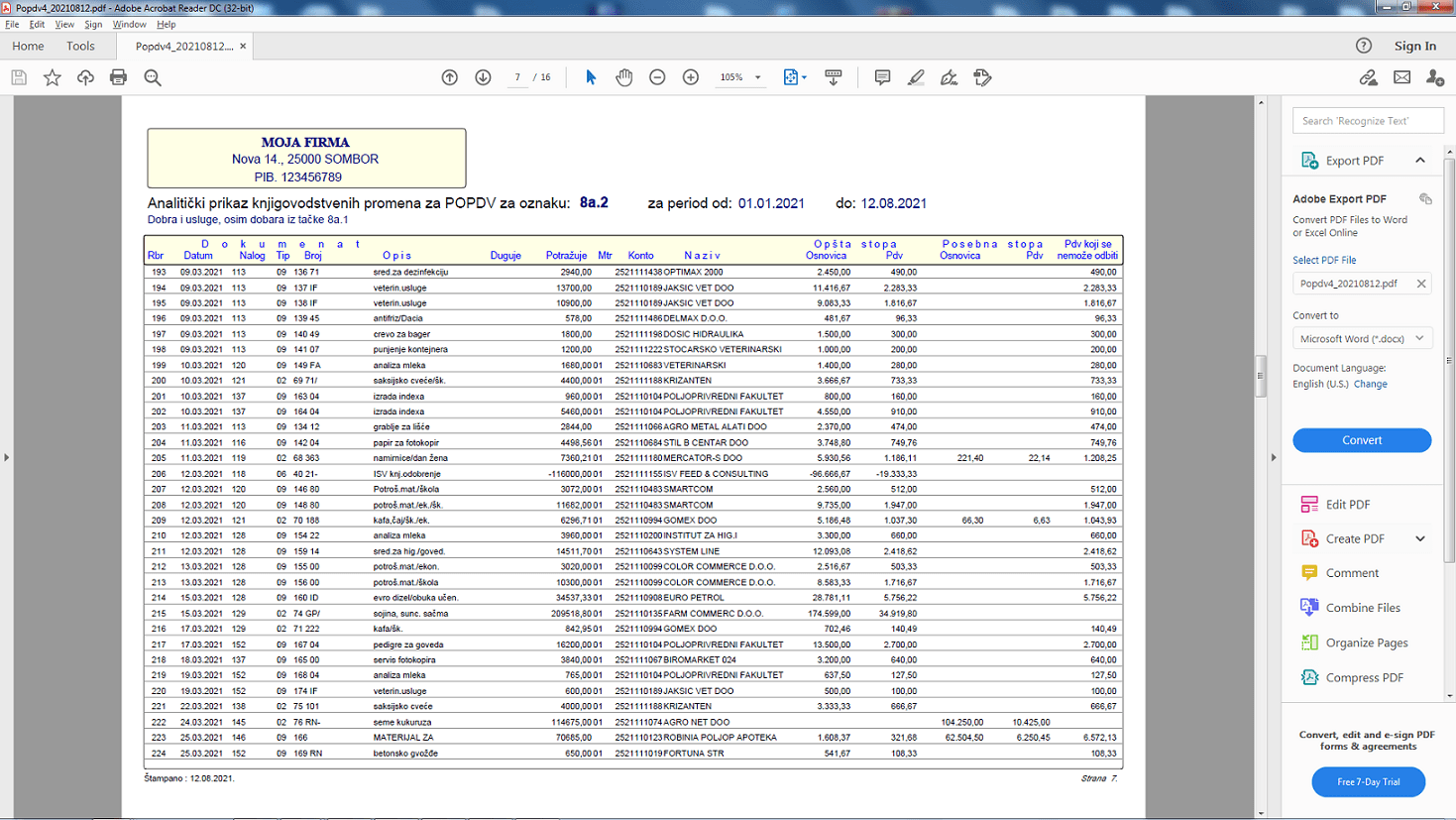Share a link to the file
1456x820 pixels.
click(x=1368, y=77)
